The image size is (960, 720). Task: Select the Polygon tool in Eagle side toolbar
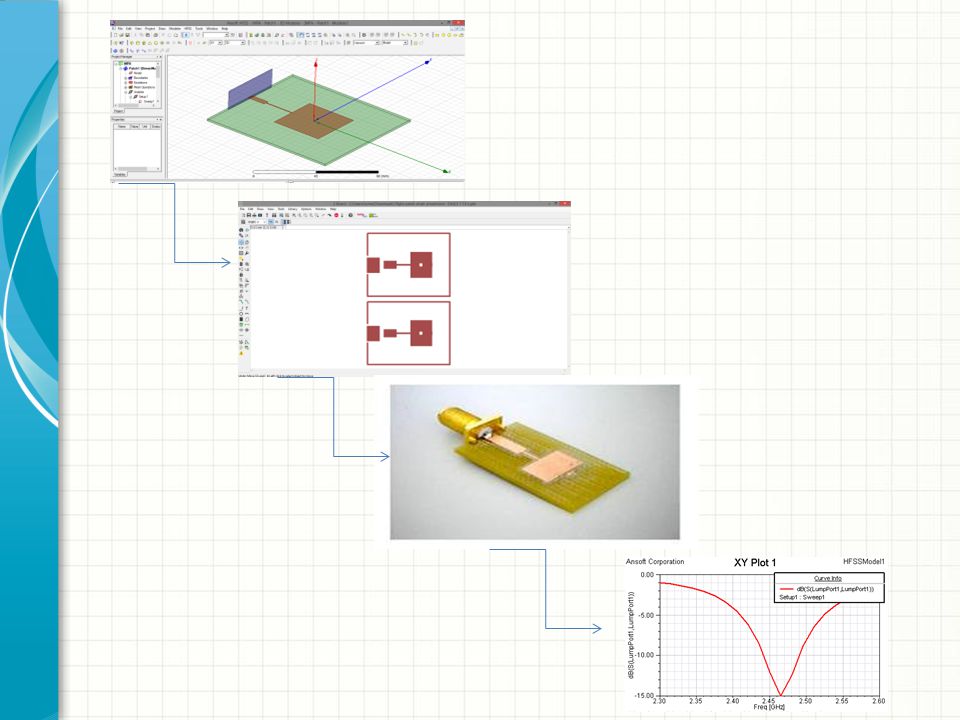tap(247, 319)
